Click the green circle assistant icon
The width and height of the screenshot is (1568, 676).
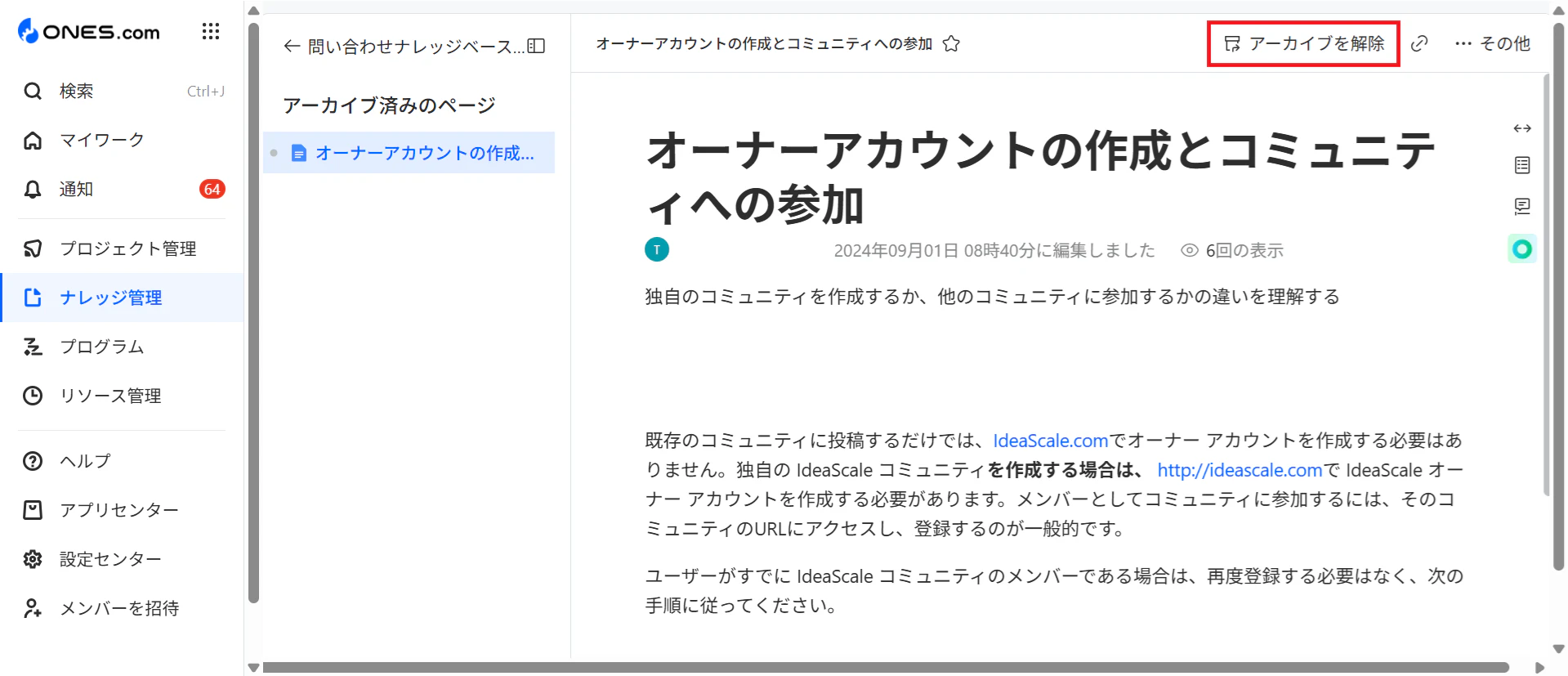pyautogui.click(x=1522, y=249)
